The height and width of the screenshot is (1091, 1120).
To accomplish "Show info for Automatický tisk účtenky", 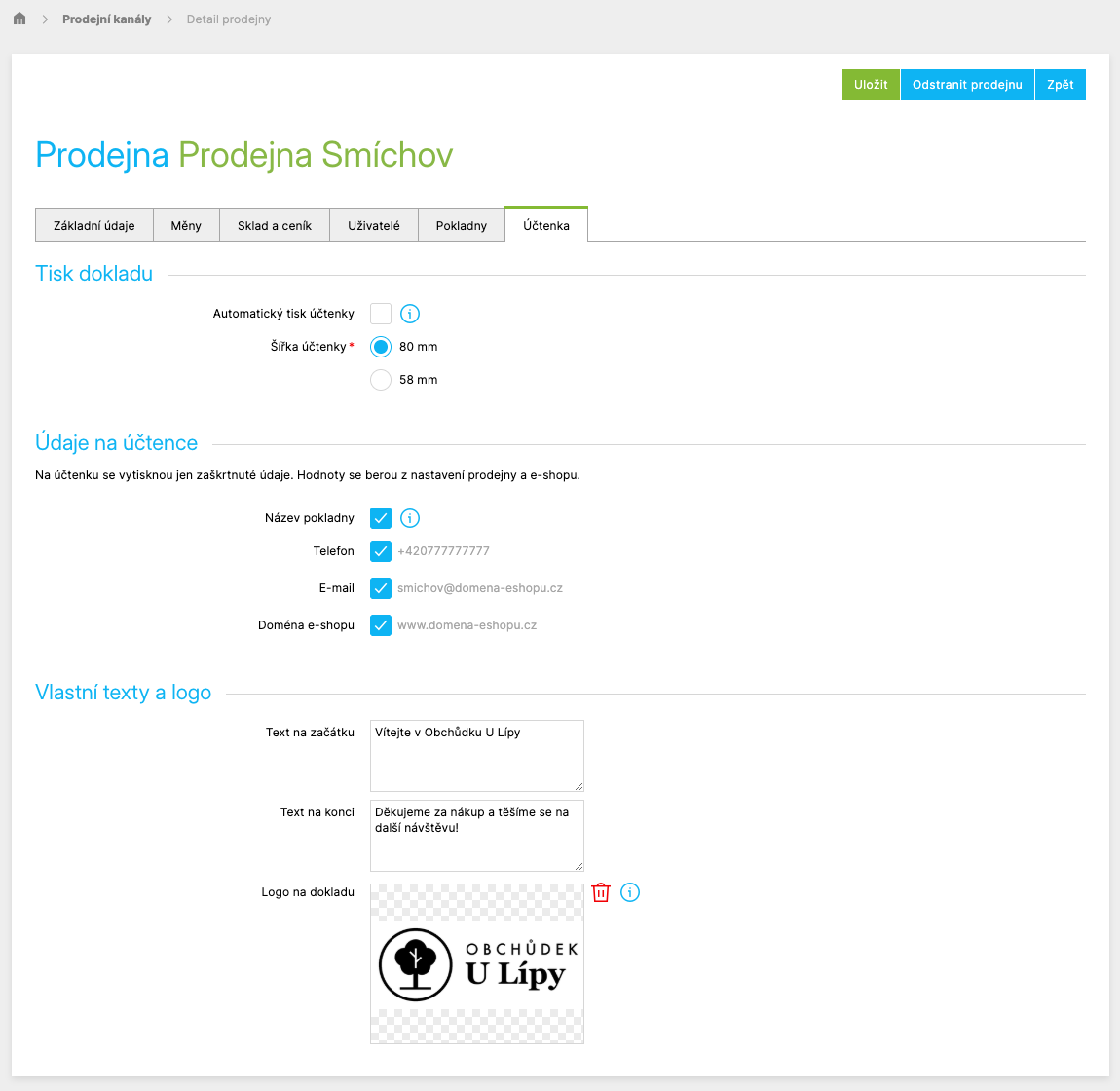I will tap(409, 314).
